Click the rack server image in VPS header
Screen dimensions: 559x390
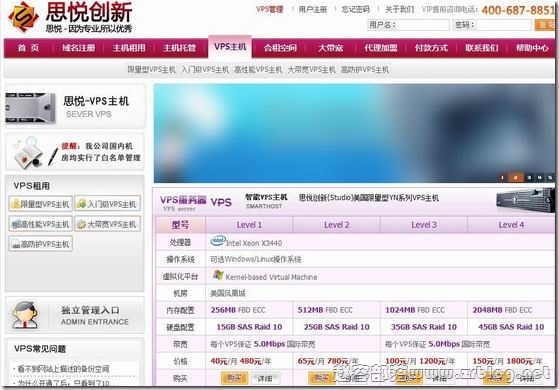point(525,201)
